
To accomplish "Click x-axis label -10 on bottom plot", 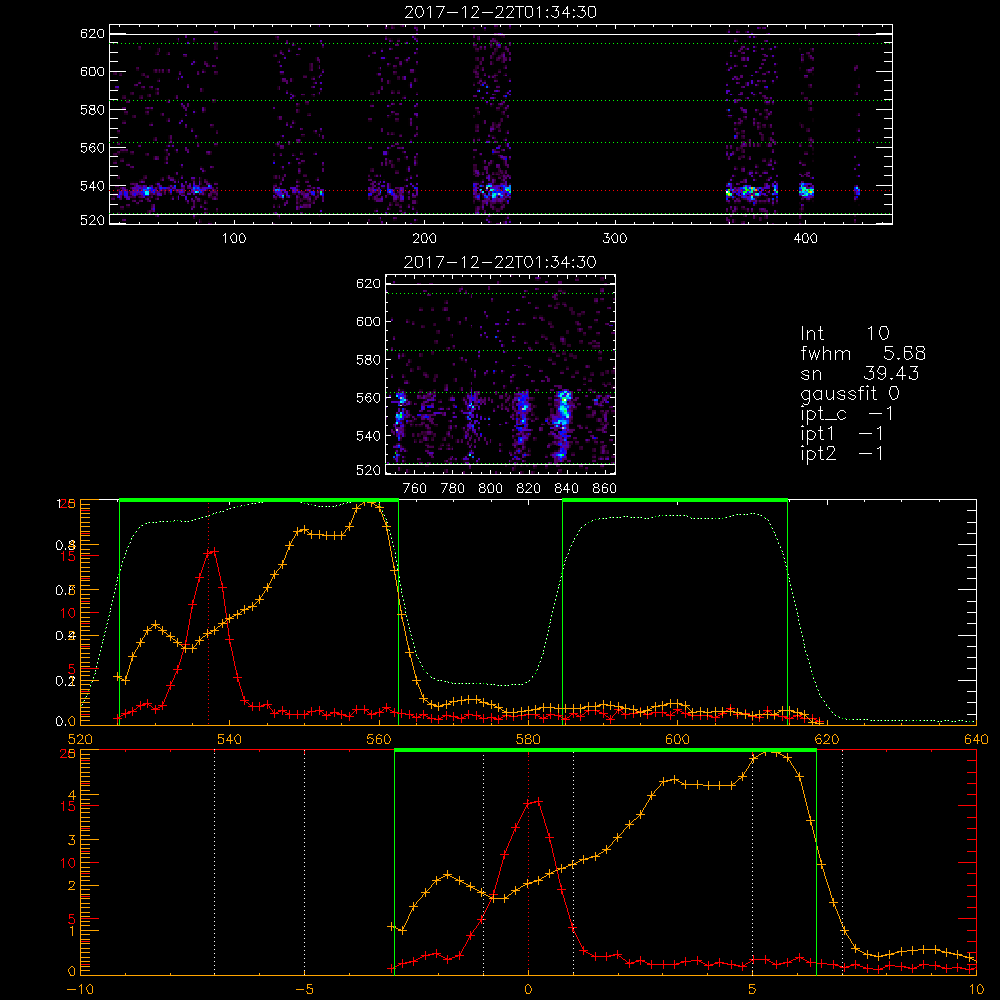I will (80, 989).
